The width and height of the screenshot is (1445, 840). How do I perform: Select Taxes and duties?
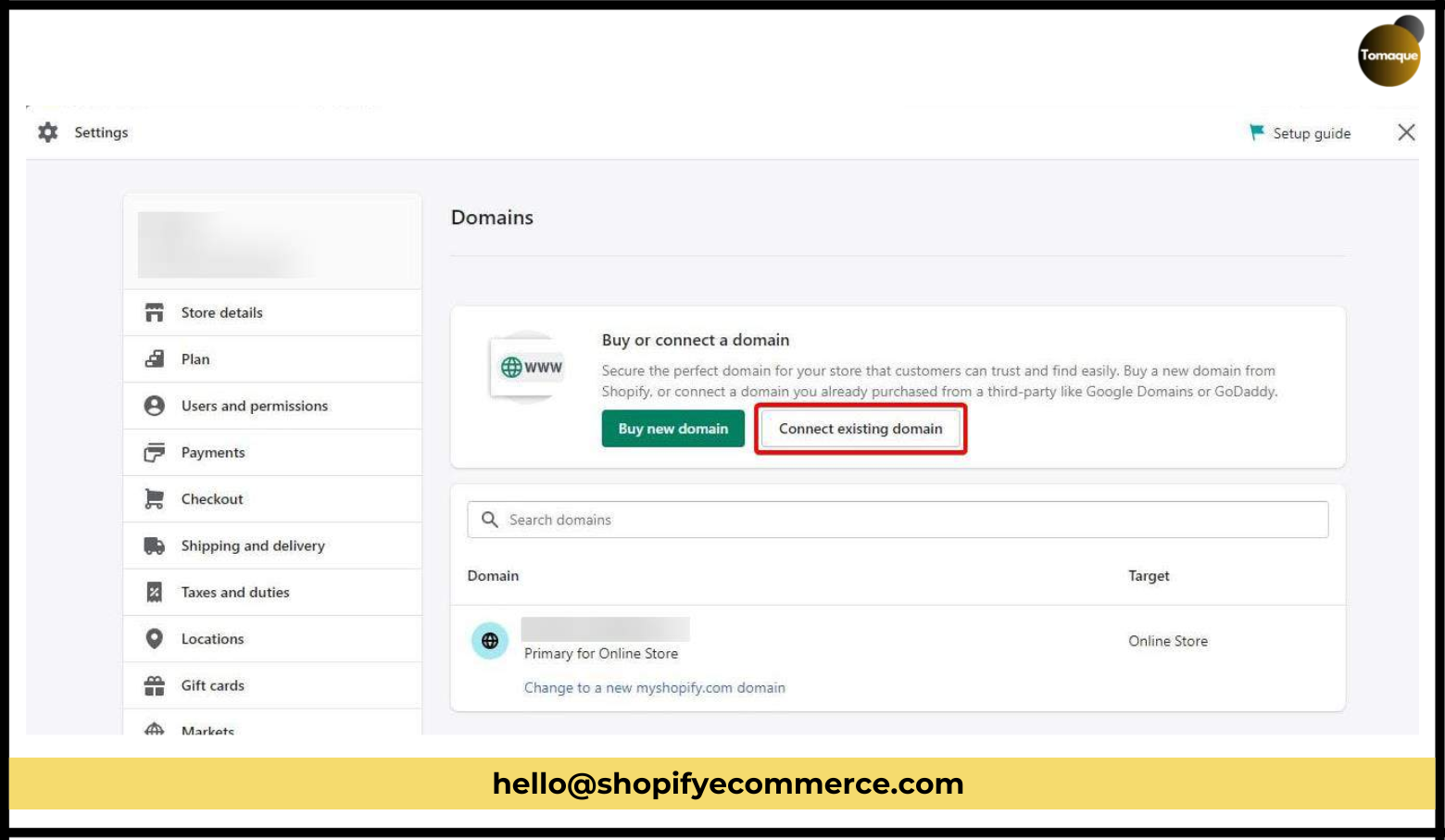[272, 593]
